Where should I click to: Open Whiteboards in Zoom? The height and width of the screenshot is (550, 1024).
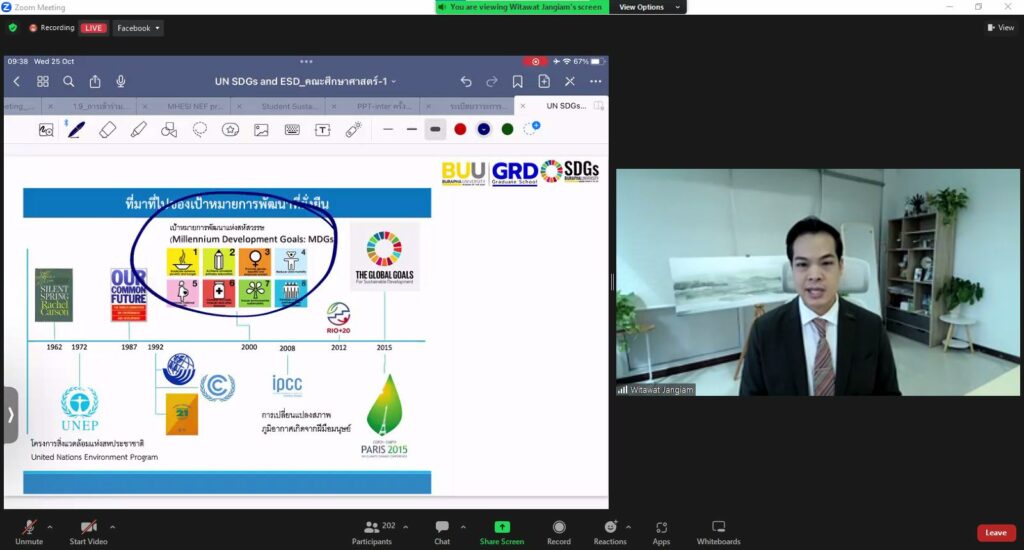(718, 530)
